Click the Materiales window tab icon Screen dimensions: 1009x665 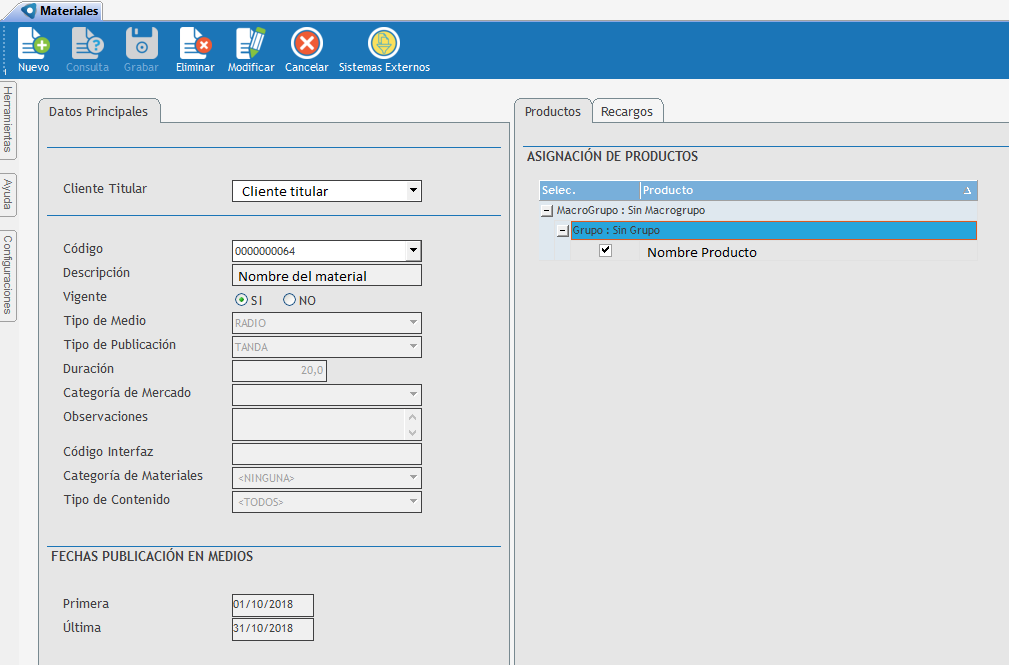pos(28,11)
